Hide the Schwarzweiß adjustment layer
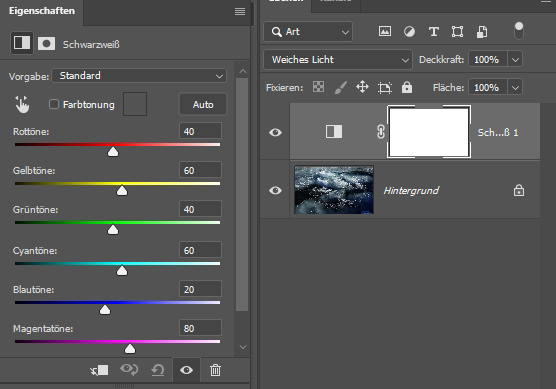 (275, 133)
